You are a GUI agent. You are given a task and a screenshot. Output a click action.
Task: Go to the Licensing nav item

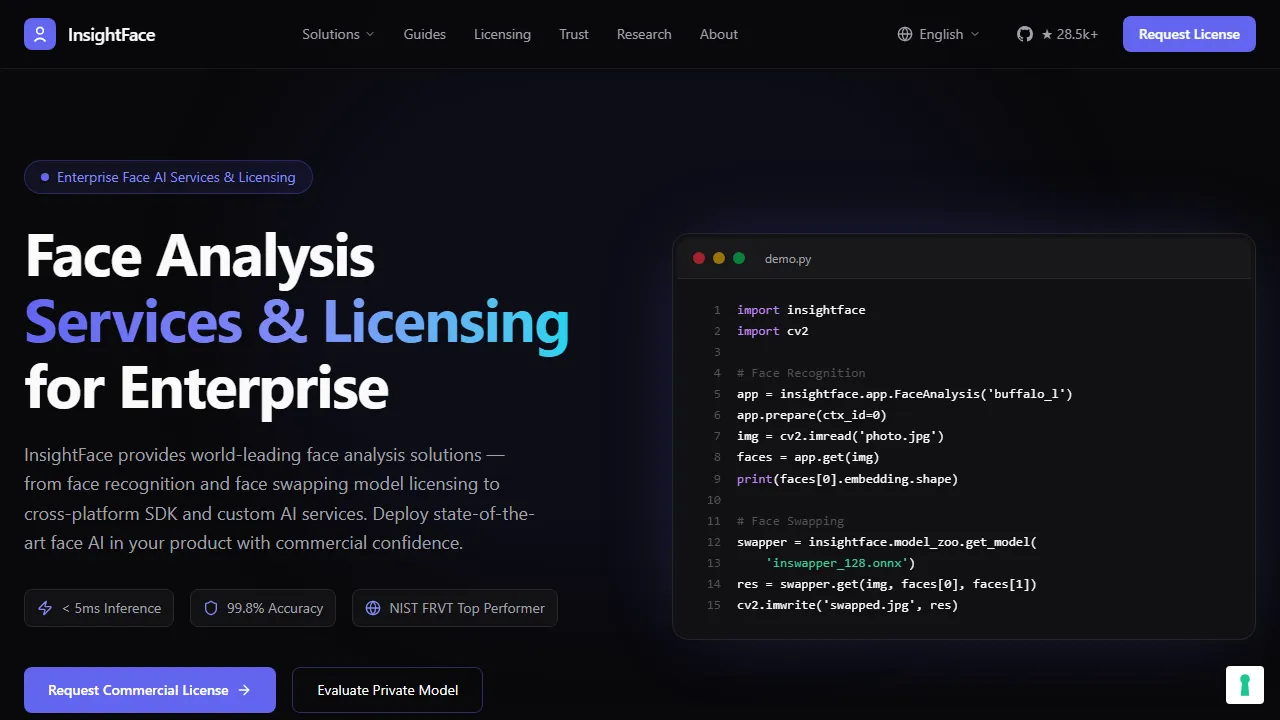tap(502, 34)
